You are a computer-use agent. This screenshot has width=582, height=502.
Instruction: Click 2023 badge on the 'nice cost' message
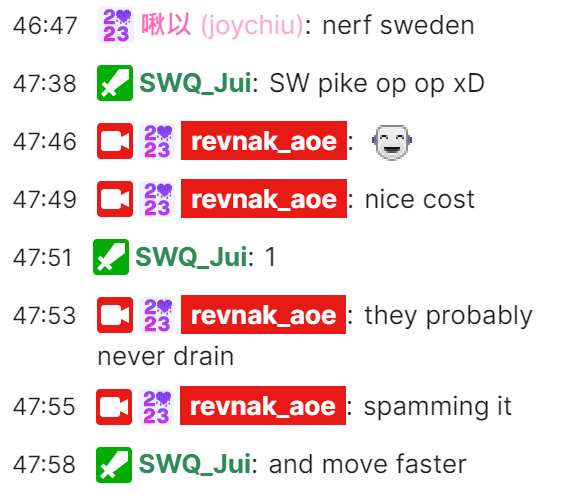tap(157, 199)
